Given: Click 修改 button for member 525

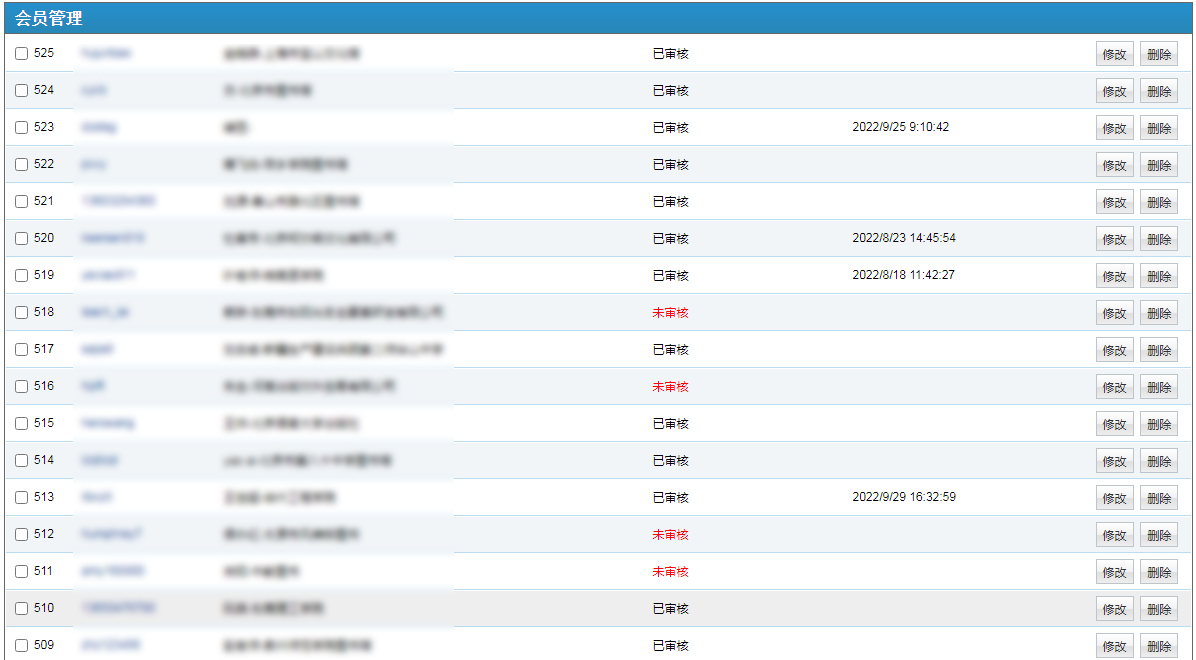Looking at the screenshot, I should click(x=1114, y=55).
